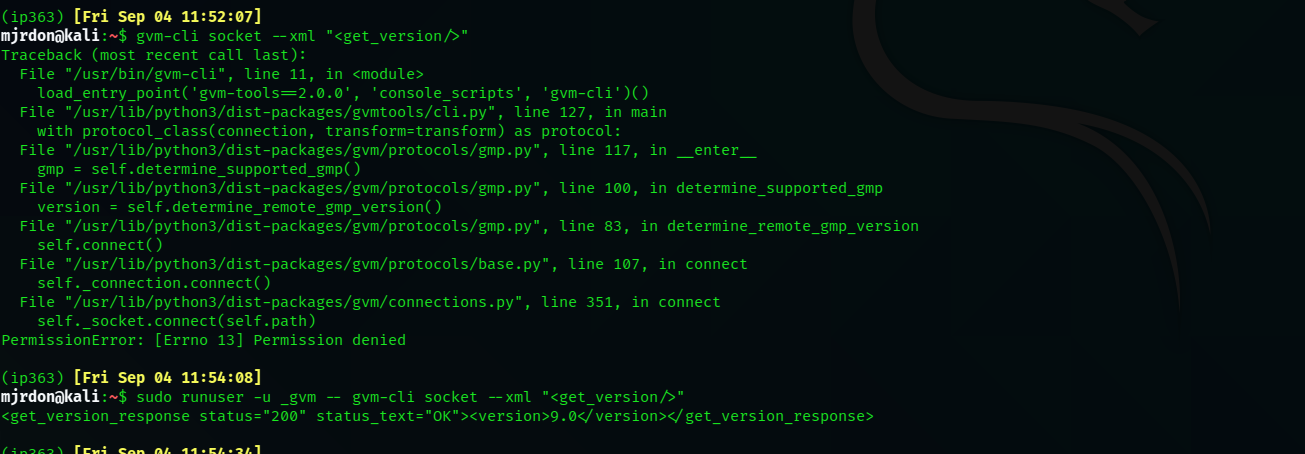Click the "/usr/bin/gvm-cli" file path
Screen dimensions: 1305x454
(x=133, y=74)
